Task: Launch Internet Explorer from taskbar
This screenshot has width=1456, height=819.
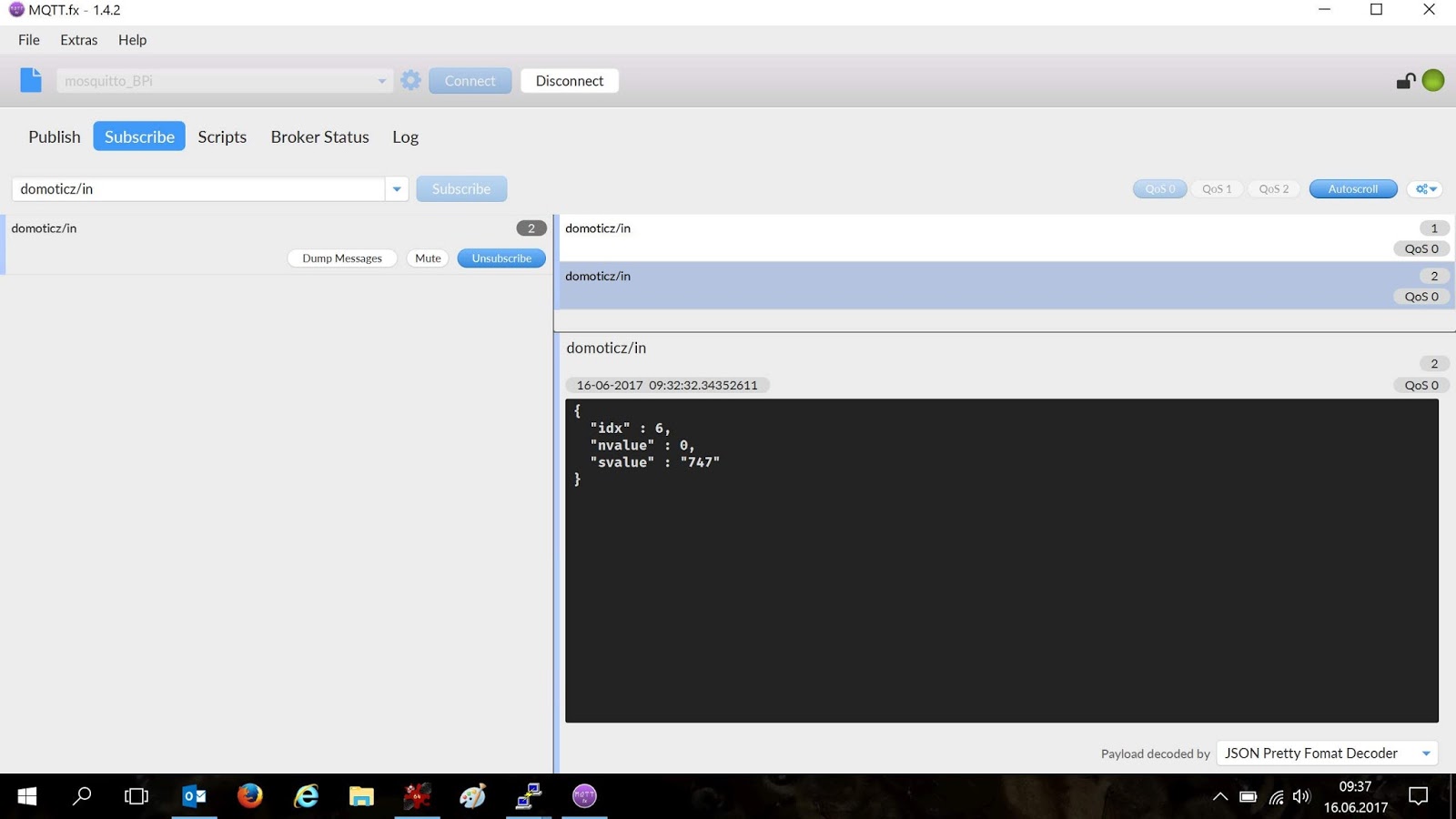Action: coord(306,796)
